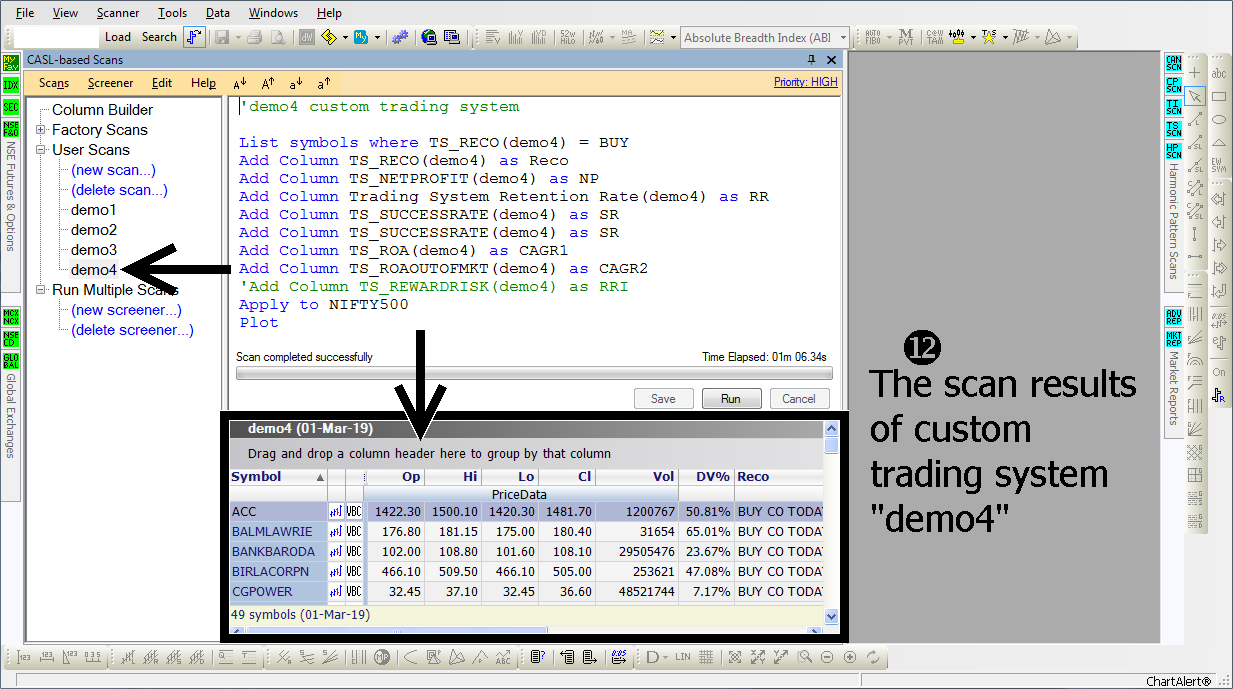Click the blue gears settings icon
This screenshot has height=689, width=1233.
399,37
